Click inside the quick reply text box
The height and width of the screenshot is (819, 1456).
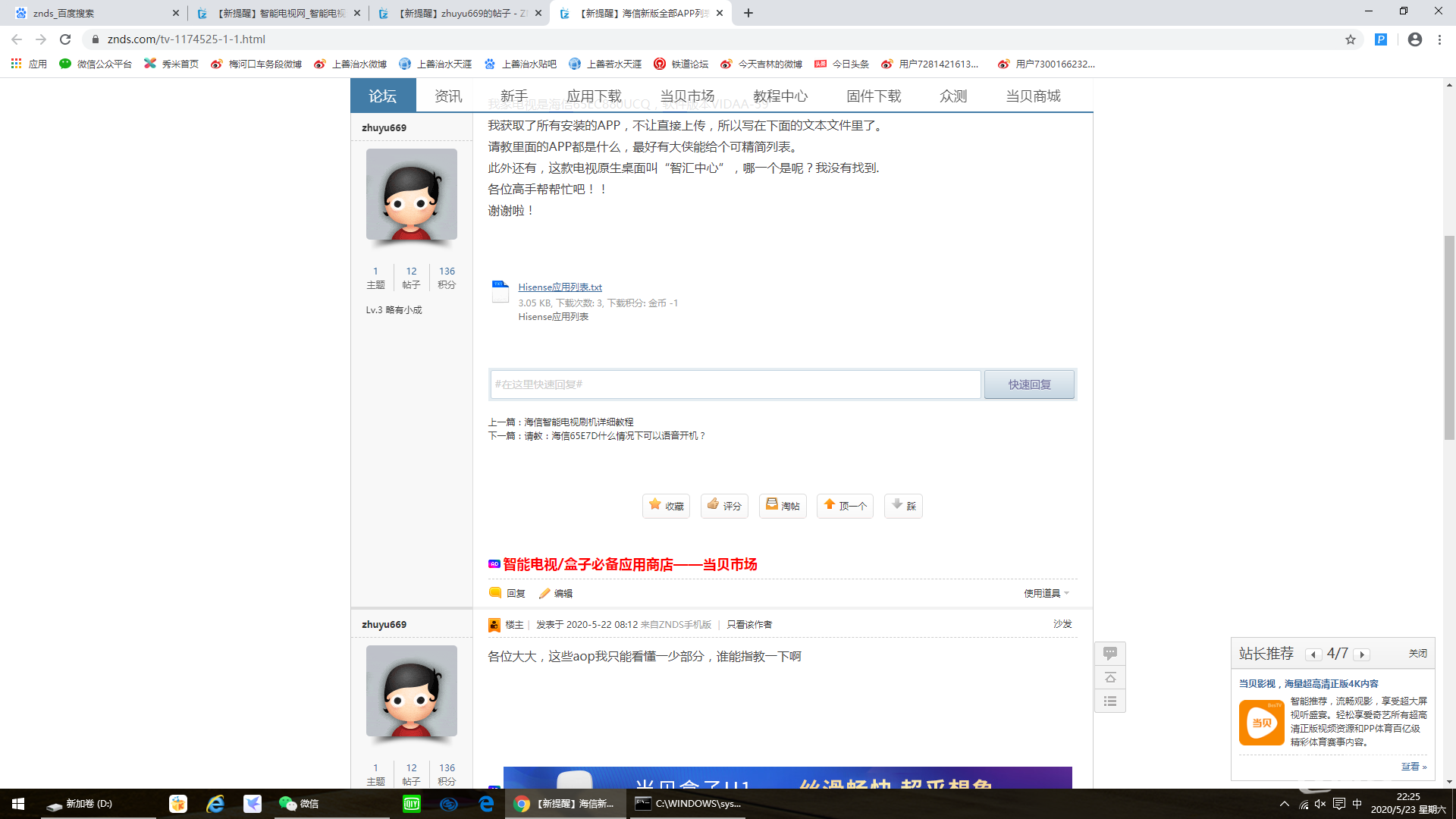coord(736,384)
